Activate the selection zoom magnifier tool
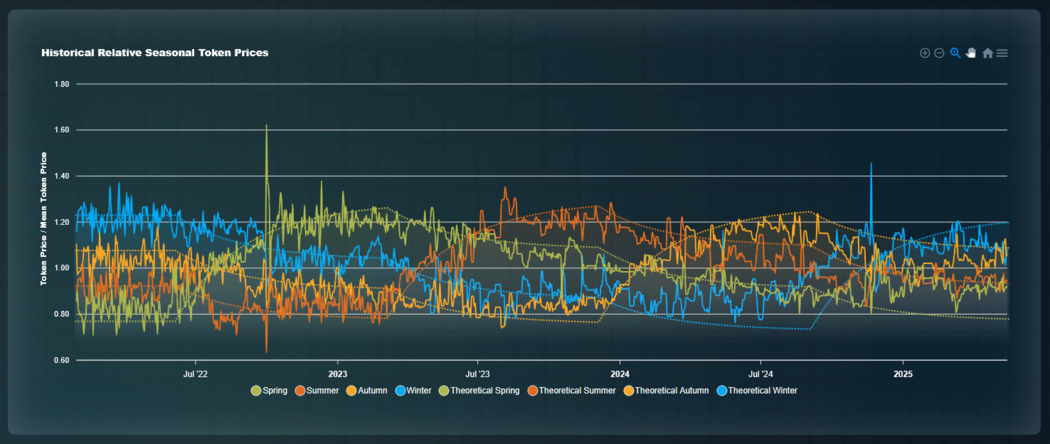 (955, 53)
